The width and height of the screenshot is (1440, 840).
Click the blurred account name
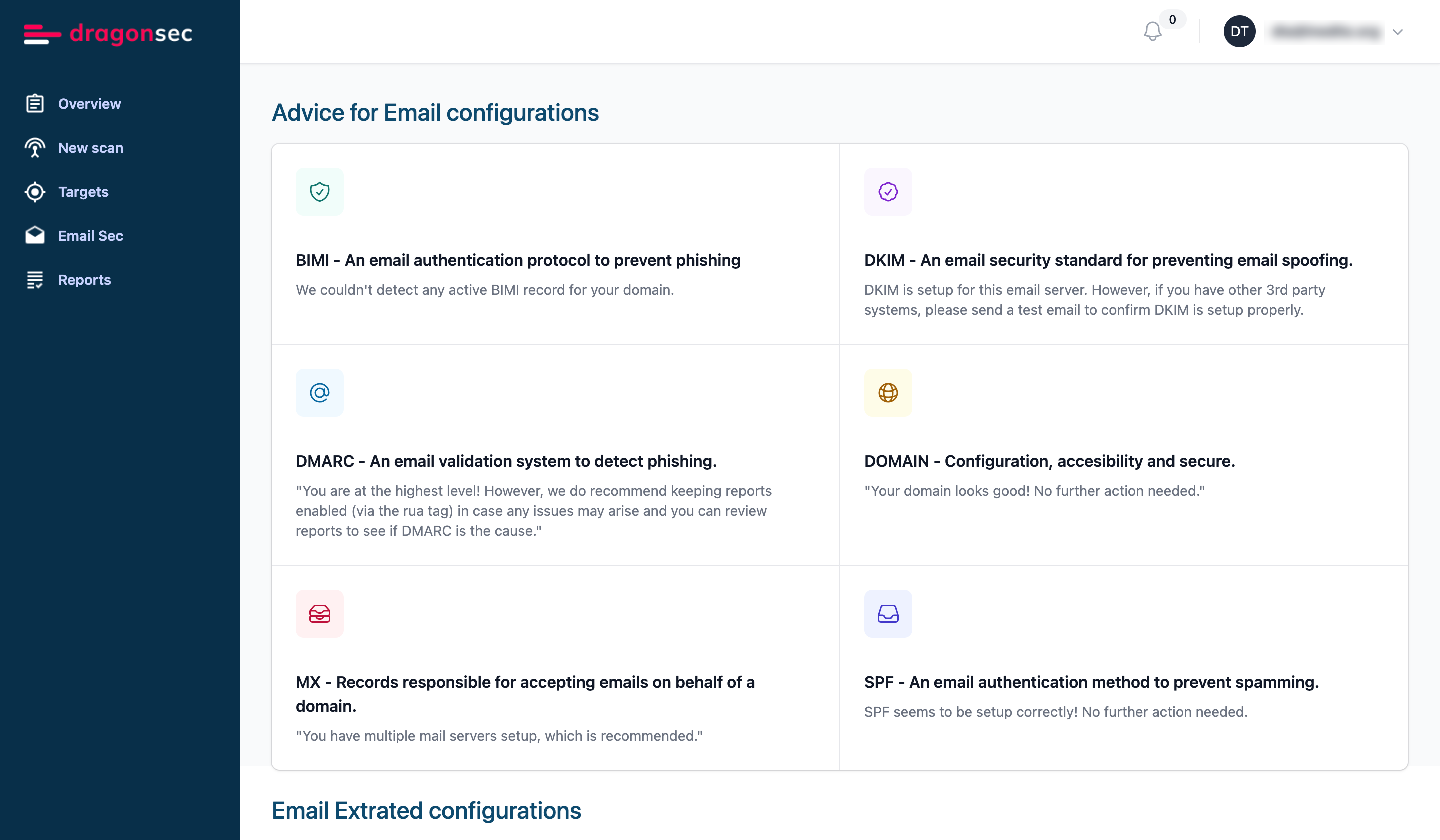[x=1327, y=32]
